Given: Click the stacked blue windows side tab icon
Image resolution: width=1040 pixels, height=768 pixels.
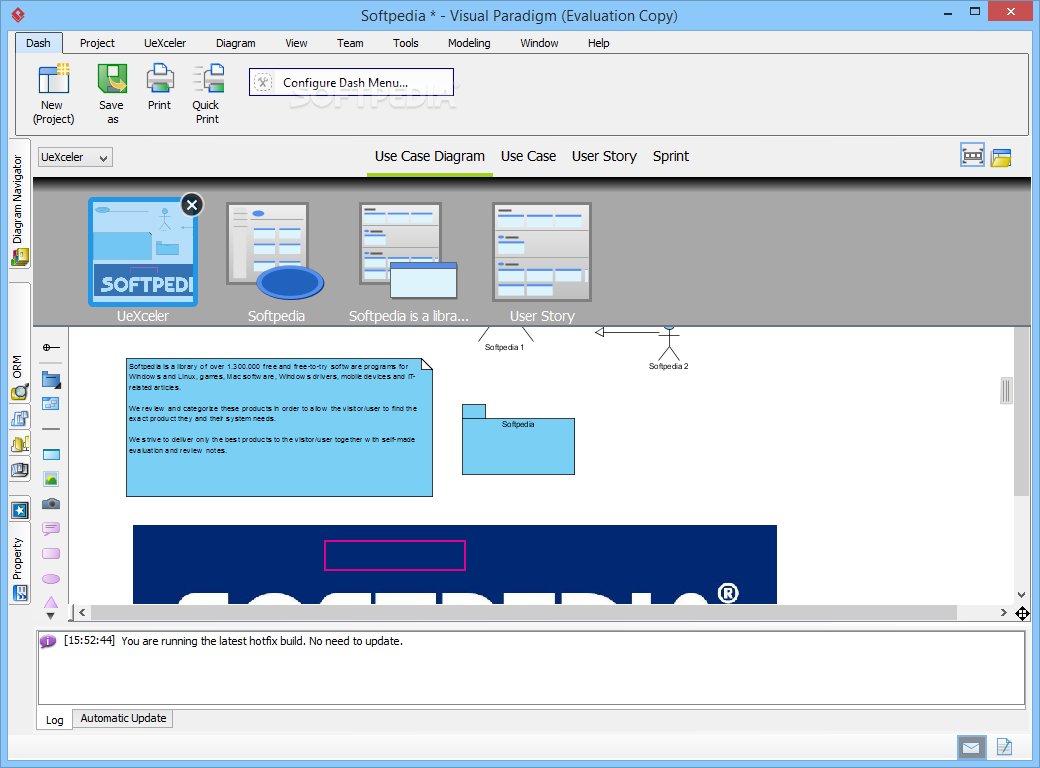Looking at the screenshot, I should [20, 419].
